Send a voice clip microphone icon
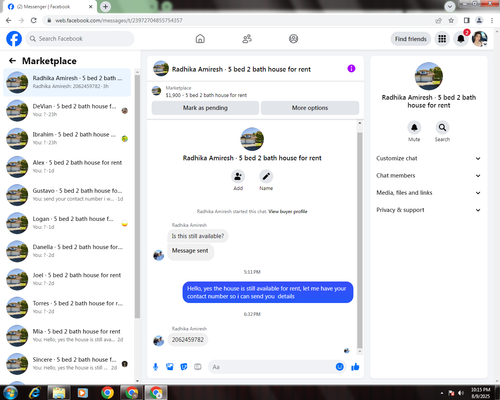 [x=155, y=367]
